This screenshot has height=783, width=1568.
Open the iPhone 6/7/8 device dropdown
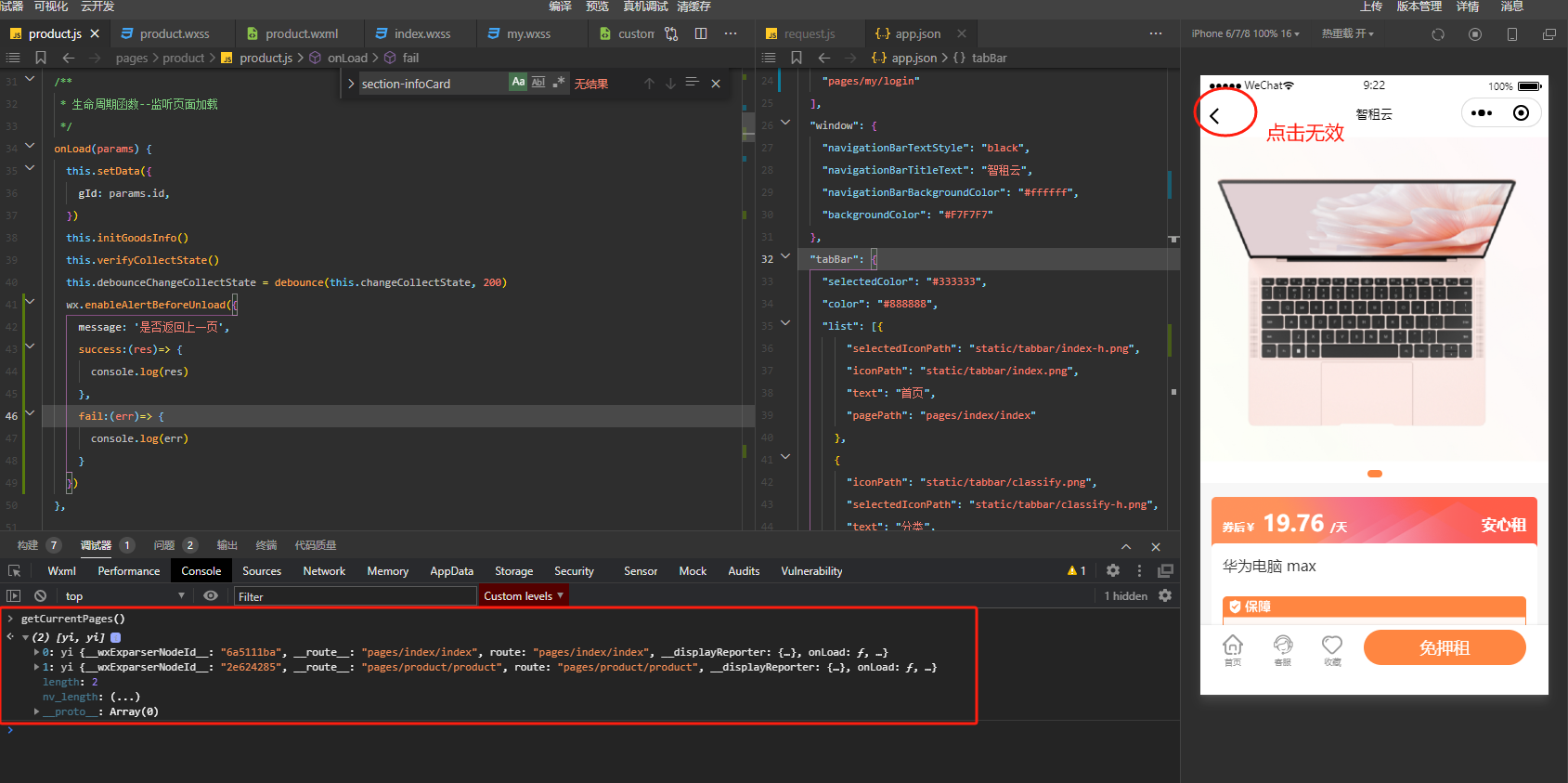point(1245,34)
